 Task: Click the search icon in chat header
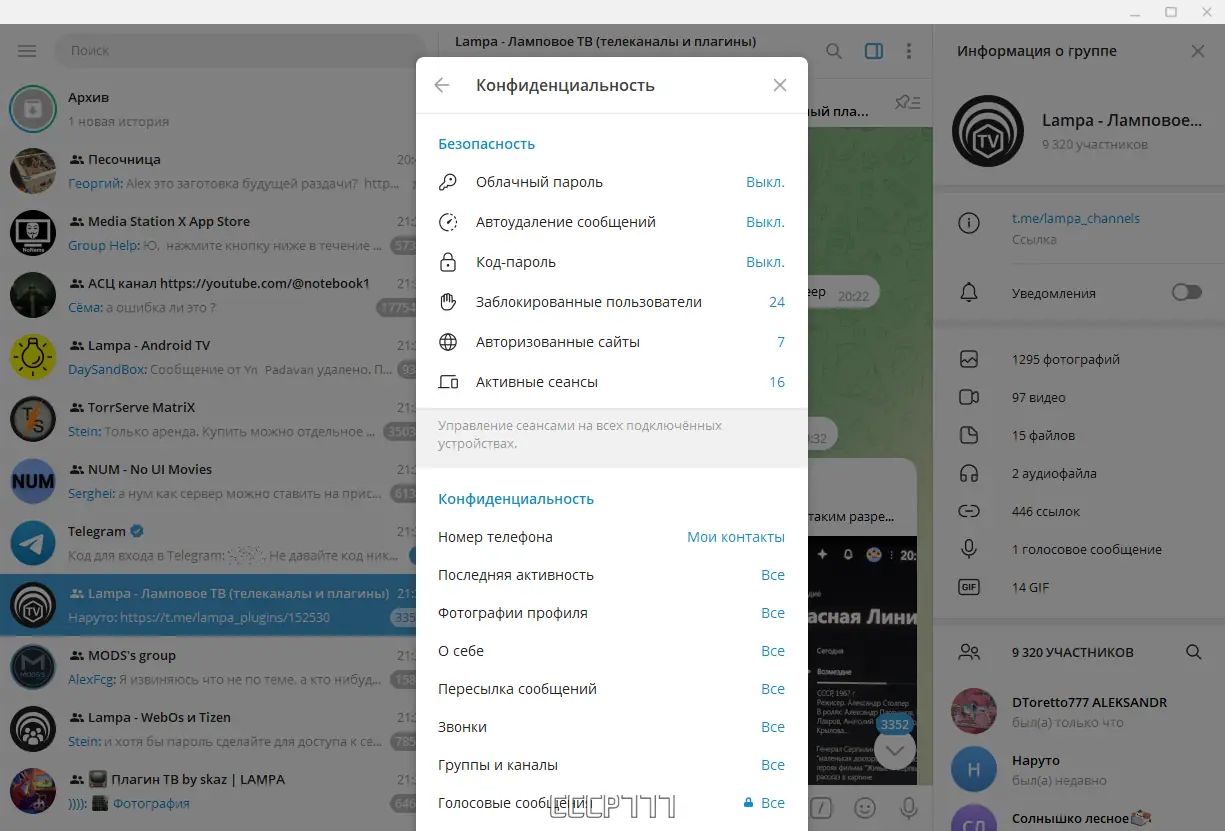pyautogui.click(x=834, y=51)
